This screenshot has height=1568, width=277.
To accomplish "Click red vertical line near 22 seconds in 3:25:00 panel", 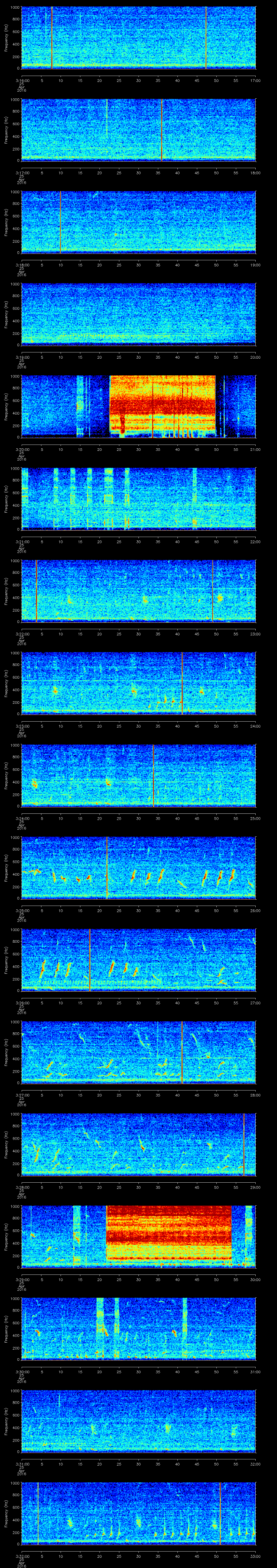I will coord(107,868).
